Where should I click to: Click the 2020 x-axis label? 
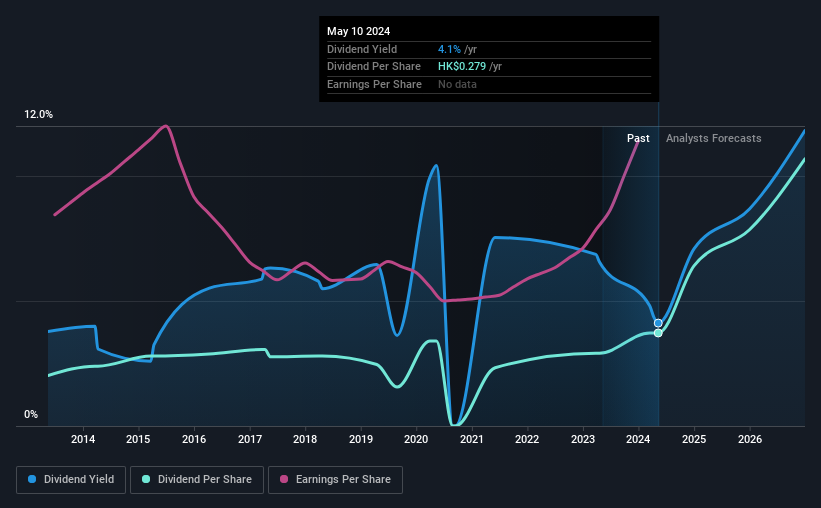point(416,439)
